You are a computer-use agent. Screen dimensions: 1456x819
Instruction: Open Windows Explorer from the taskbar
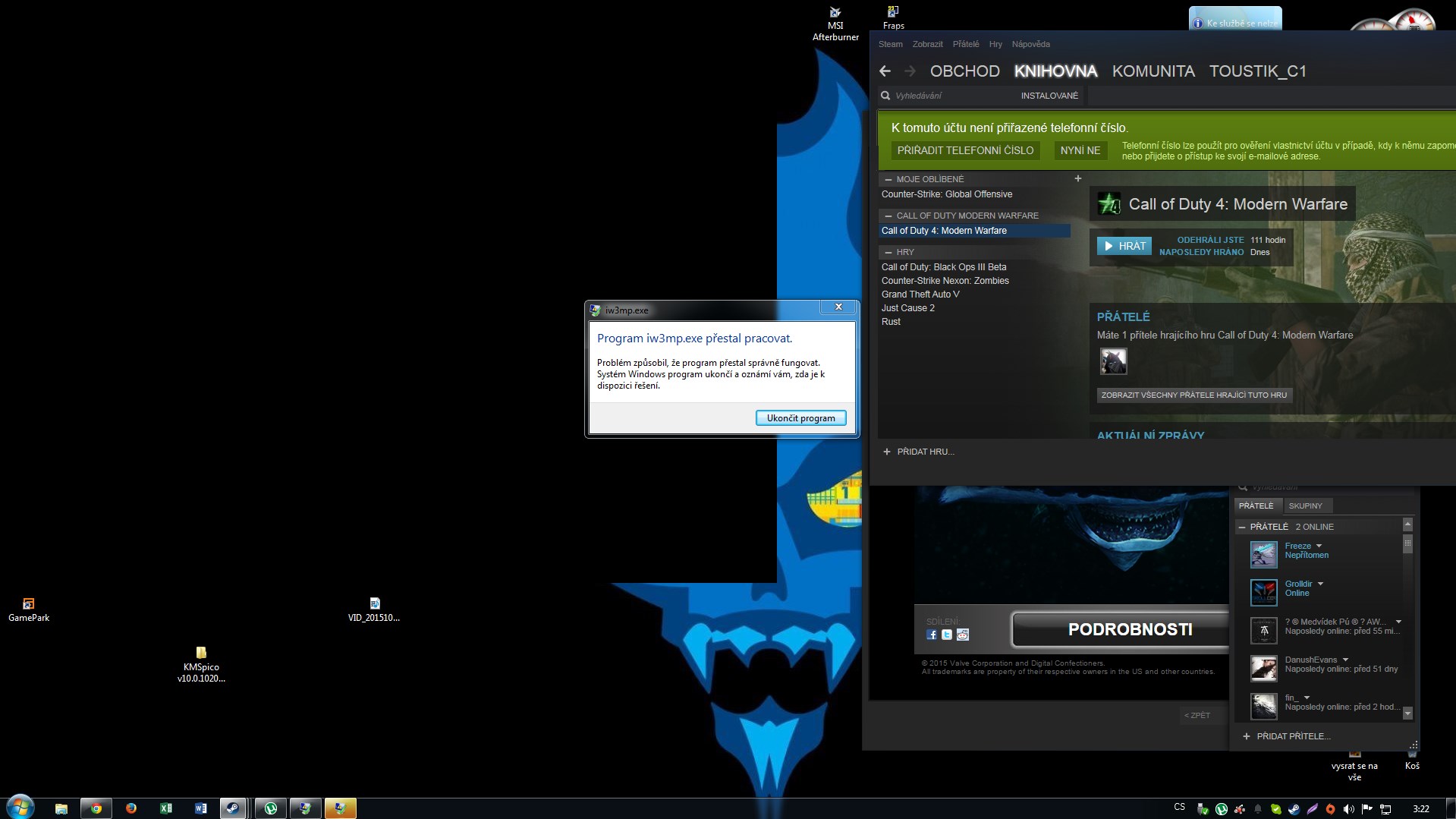point(61,808)
